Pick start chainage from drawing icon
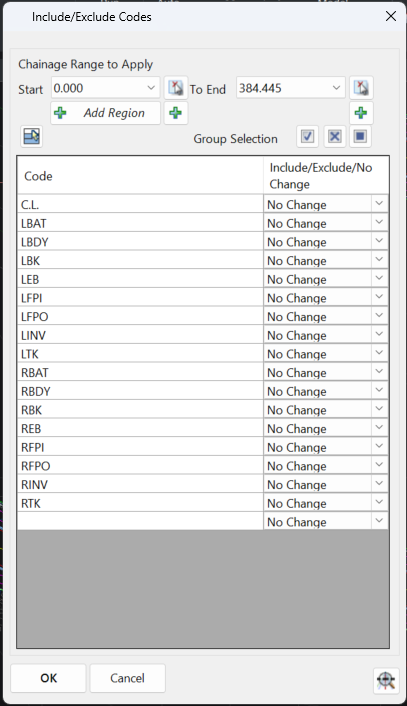 click(176, 88)
